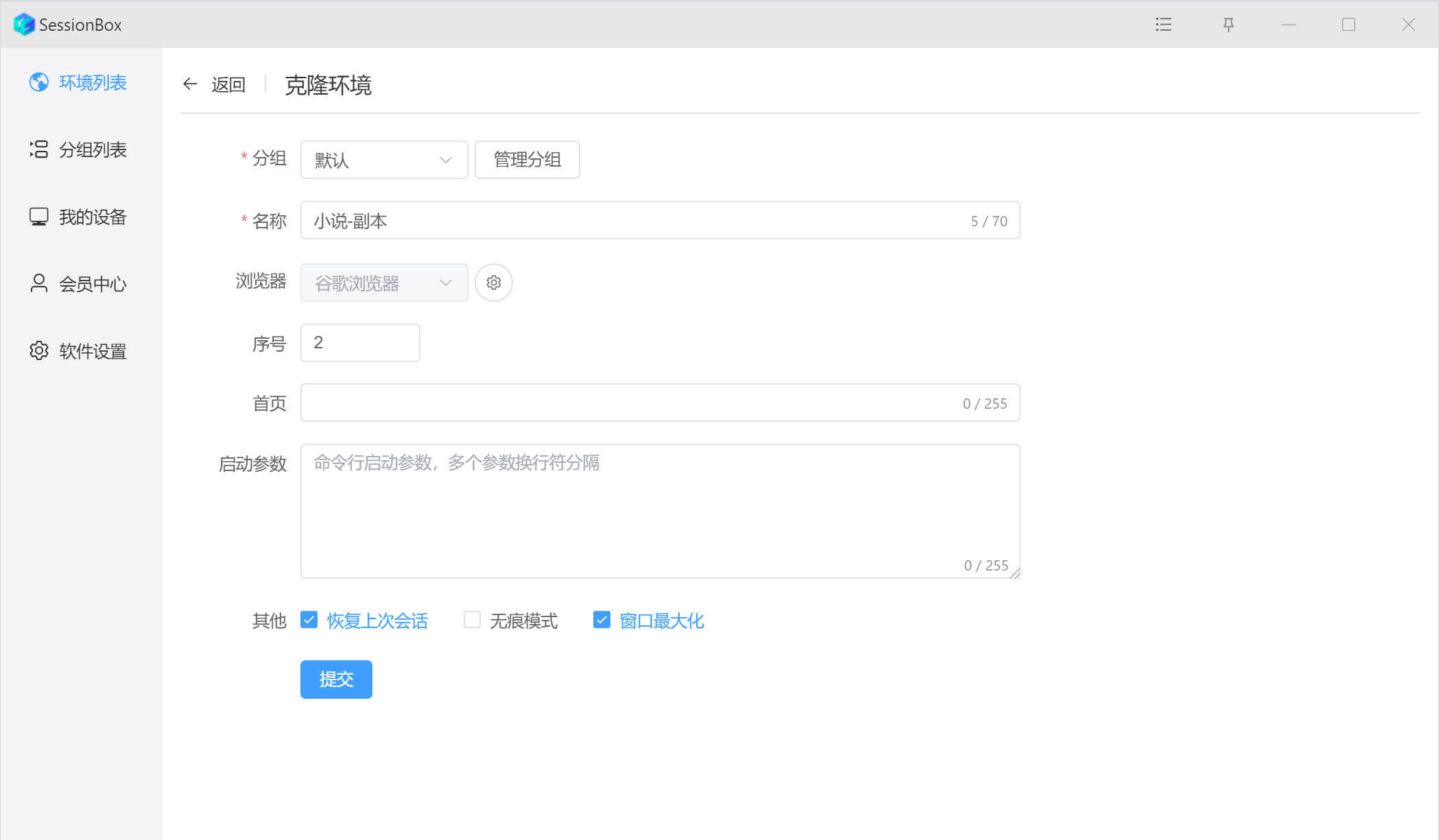Uncheck the 窗口最大化 checkbox
Viewport: 1439px width, 840px height.
click(602, 620)
